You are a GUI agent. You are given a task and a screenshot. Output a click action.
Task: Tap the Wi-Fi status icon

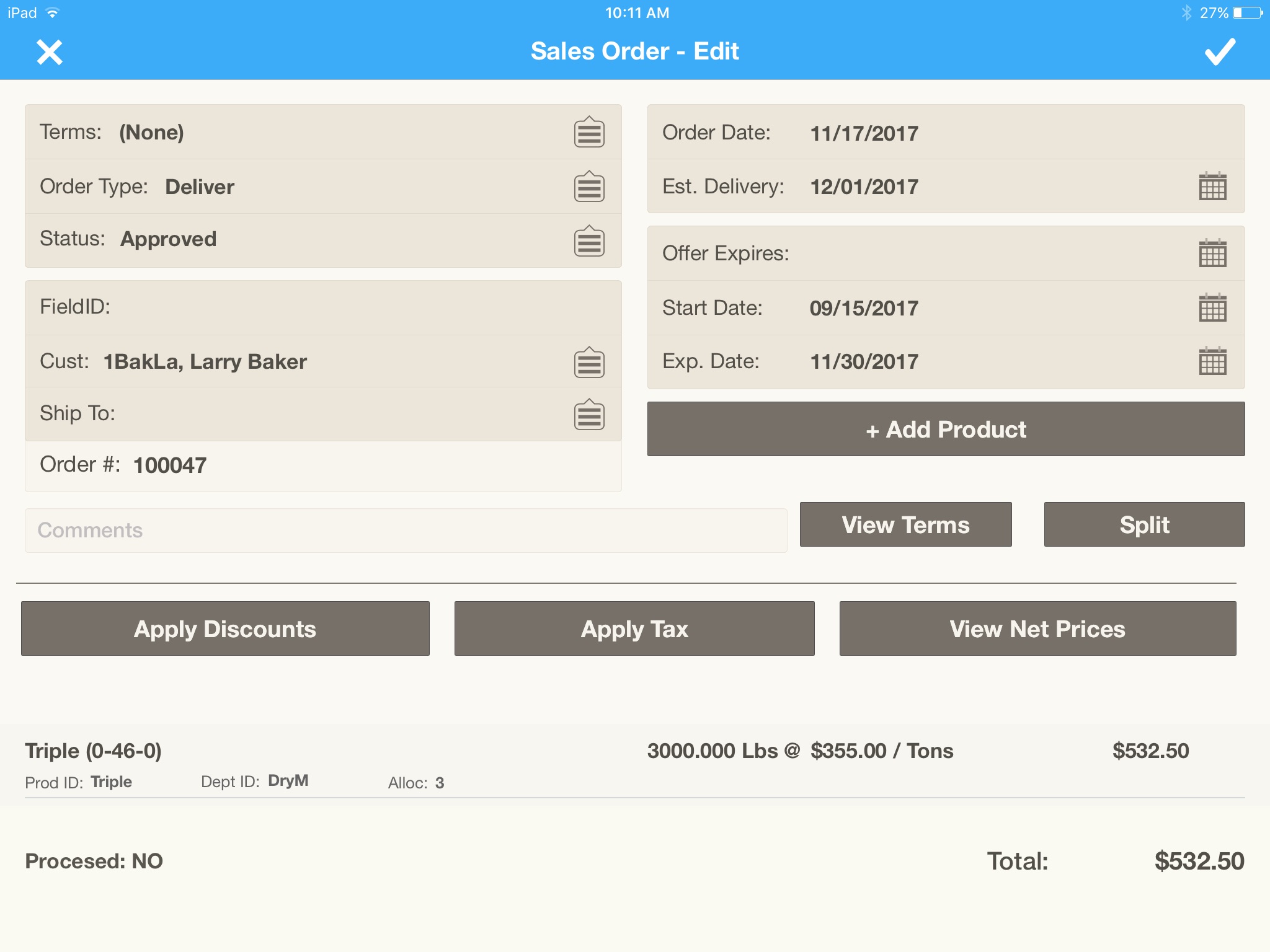click(x=53, y=12)
